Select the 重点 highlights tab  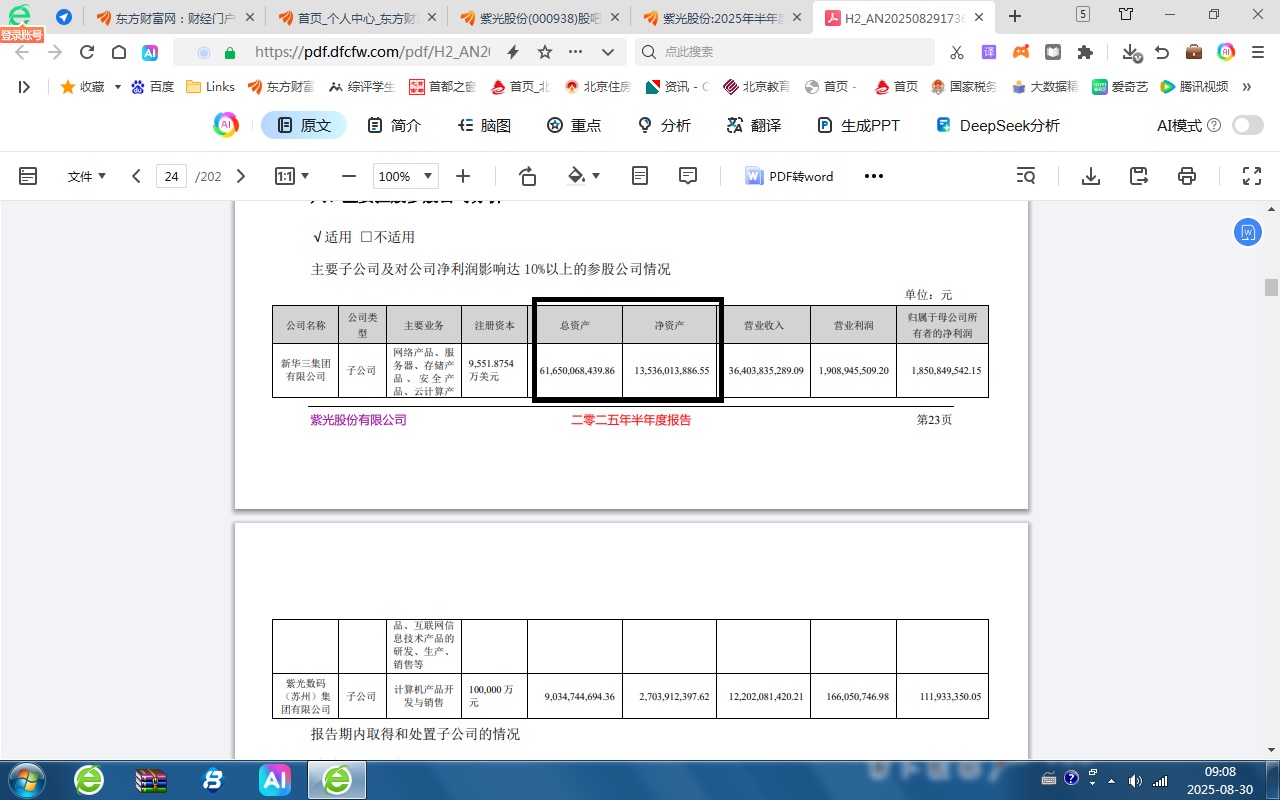coord(574,125)
